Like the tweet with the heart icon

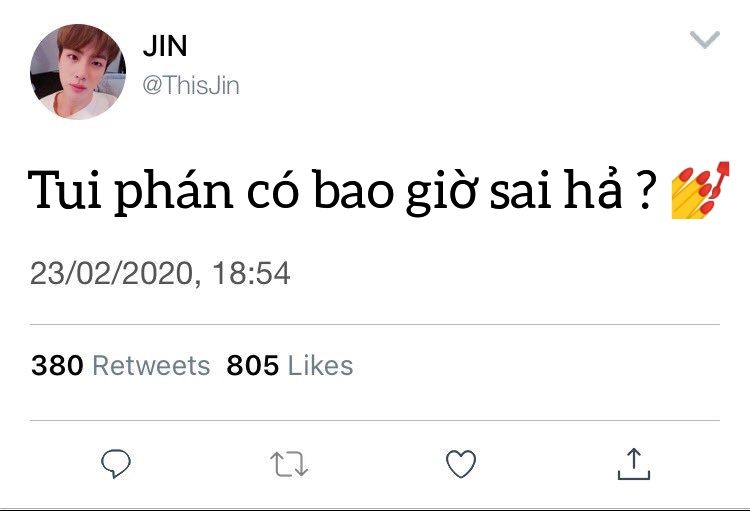click(461, 464)
